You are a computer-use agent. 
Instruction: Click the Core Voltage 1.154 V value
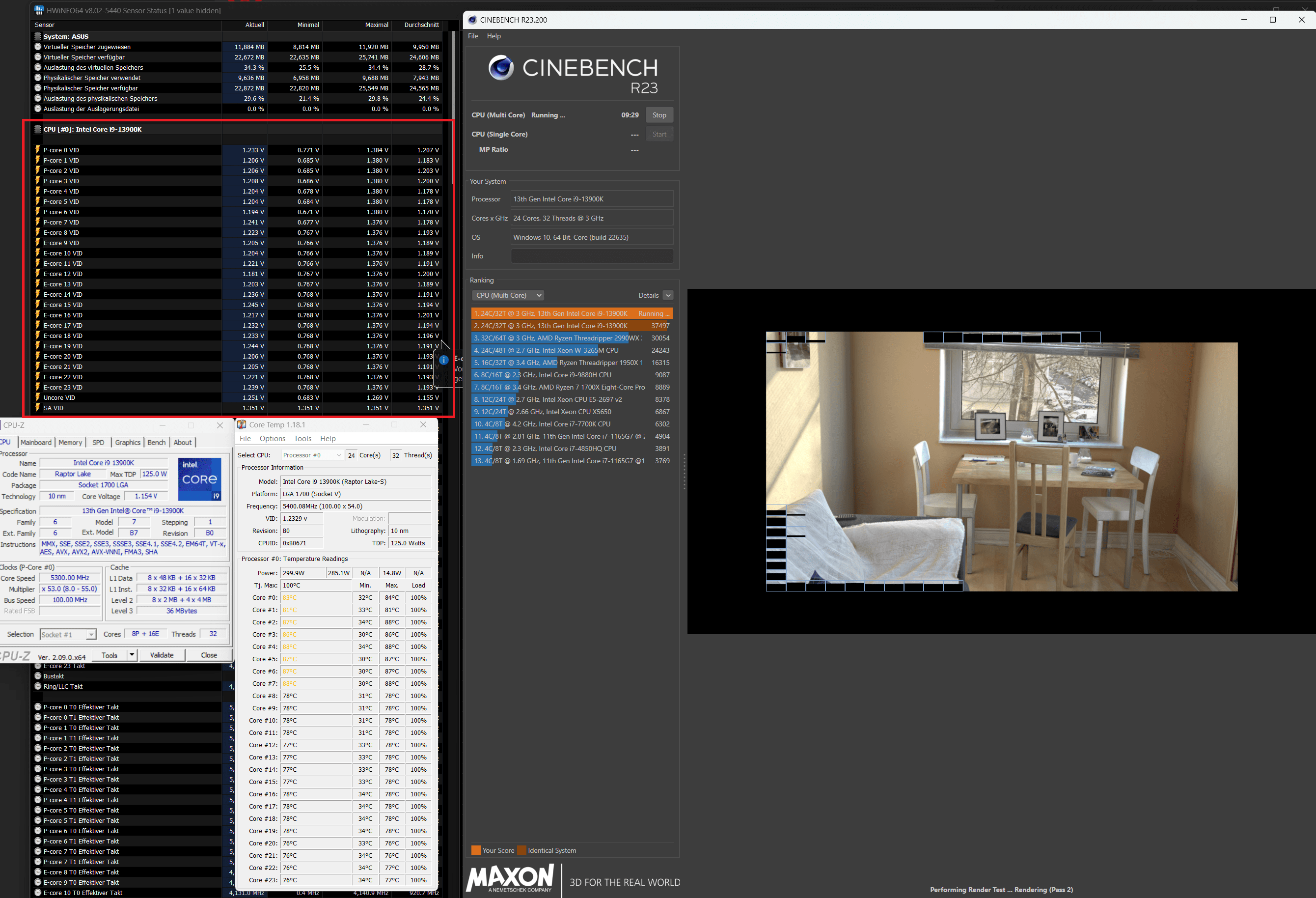click(146, 496)
